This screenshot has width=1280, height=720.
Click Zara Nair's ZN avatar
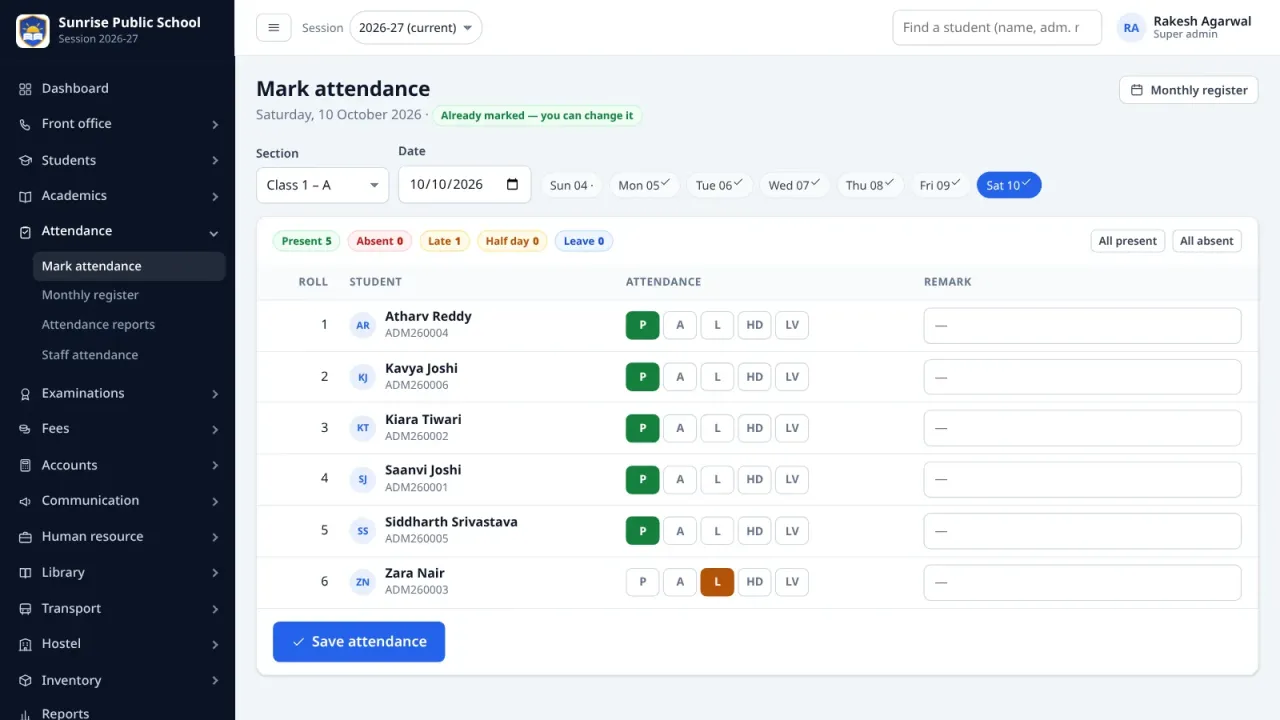(363, 582)
